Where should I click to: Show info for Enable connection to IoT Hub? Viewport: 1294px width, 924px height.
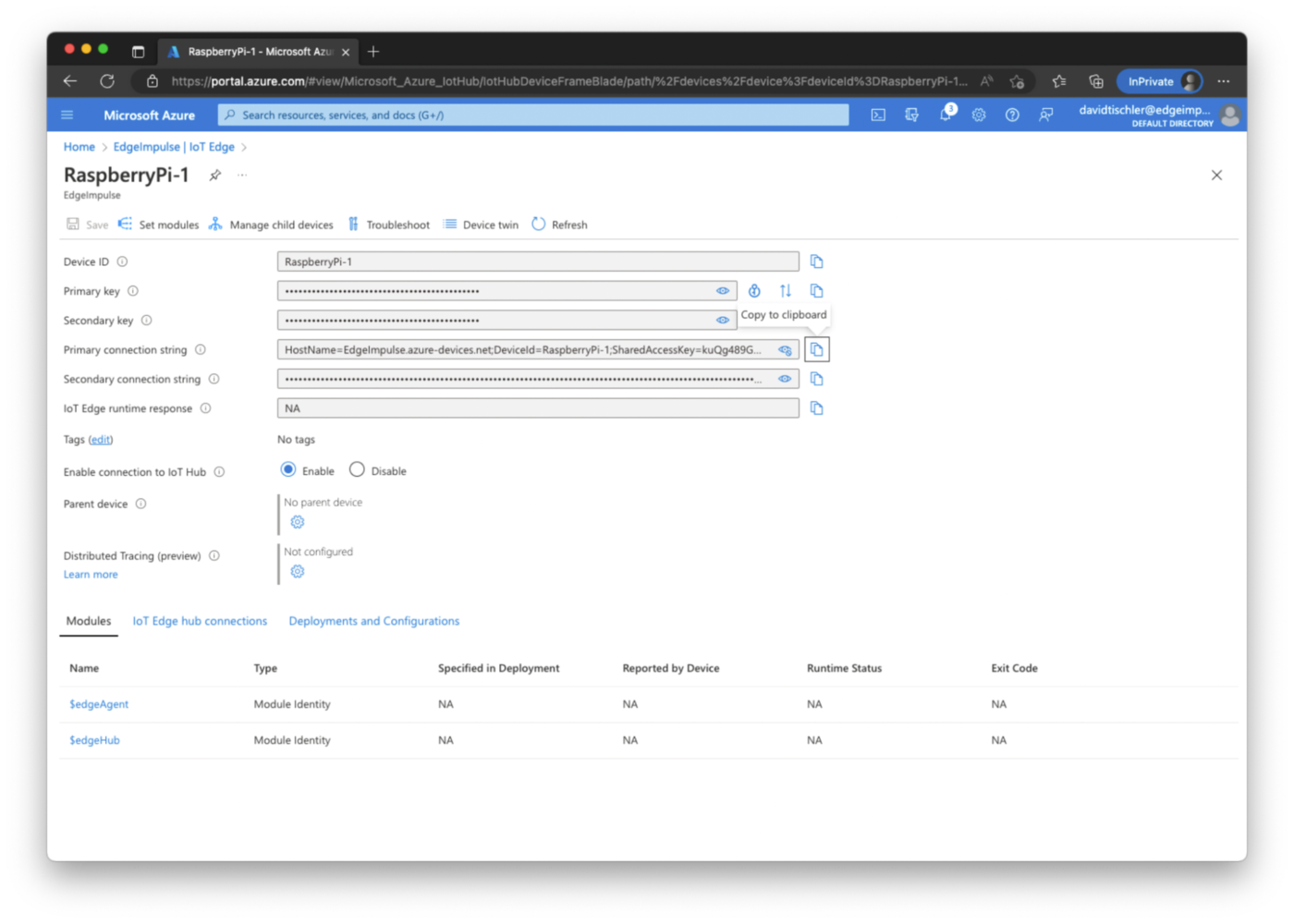click(219, 472)
